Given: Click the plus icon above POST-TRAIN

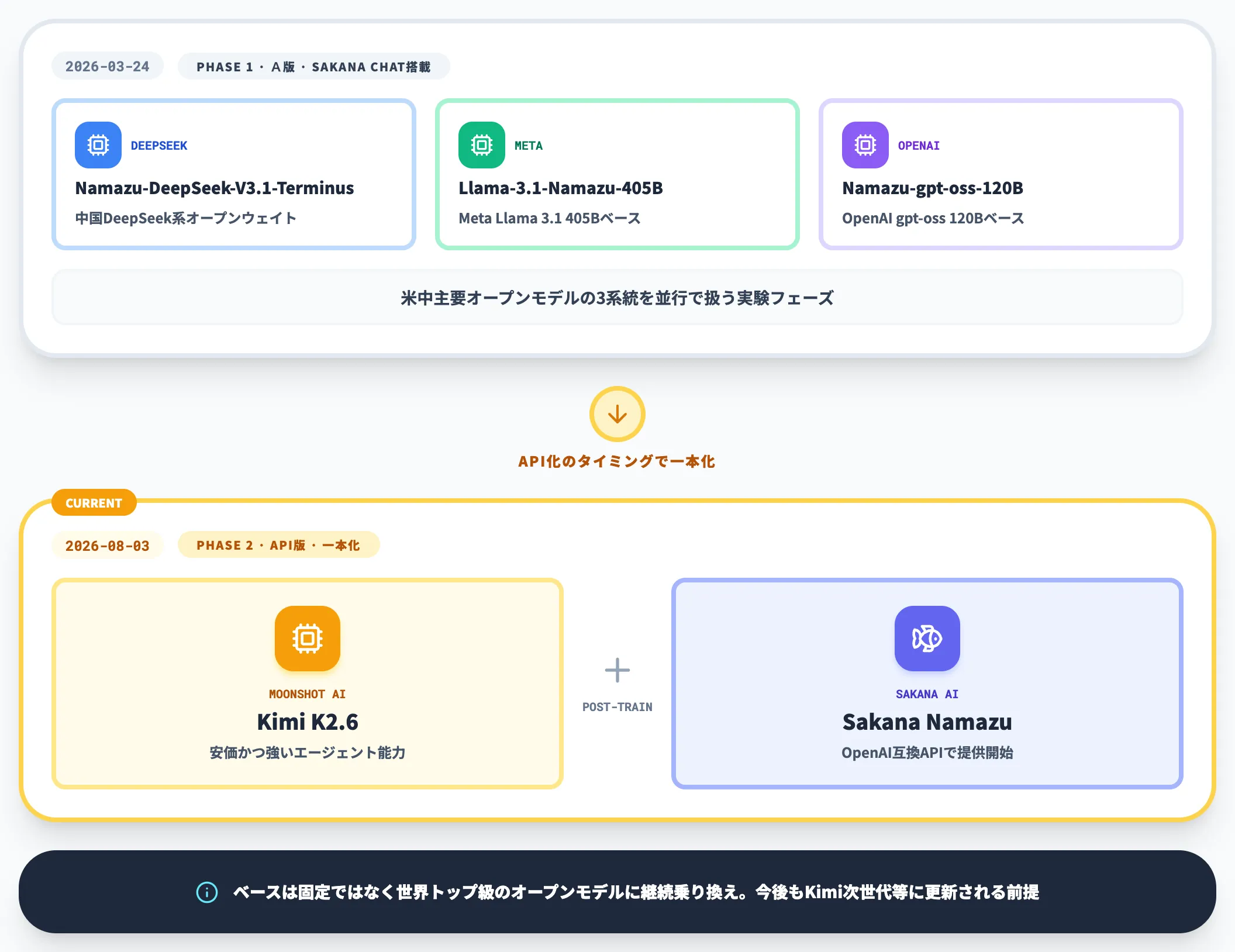Looking at the screenshot, I should click(617, 670).
